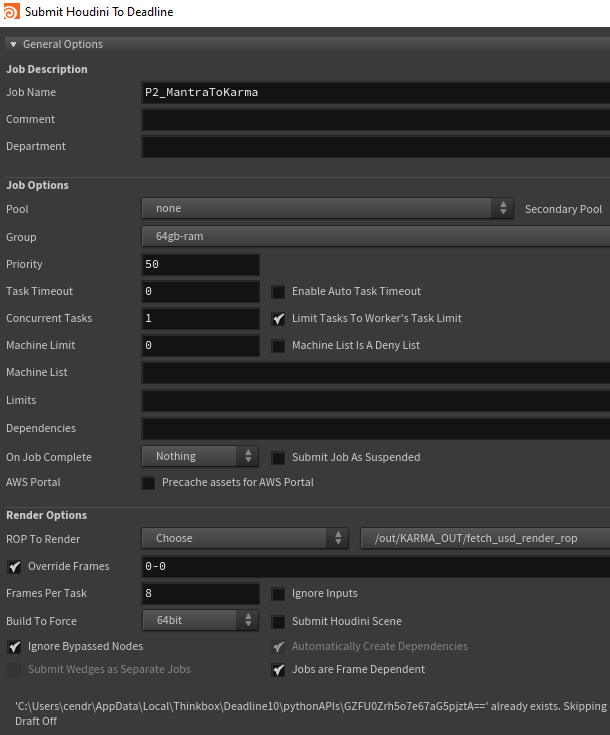Click into the Comment field
This screenshot has width=610, height=735.
coord(376,120)
